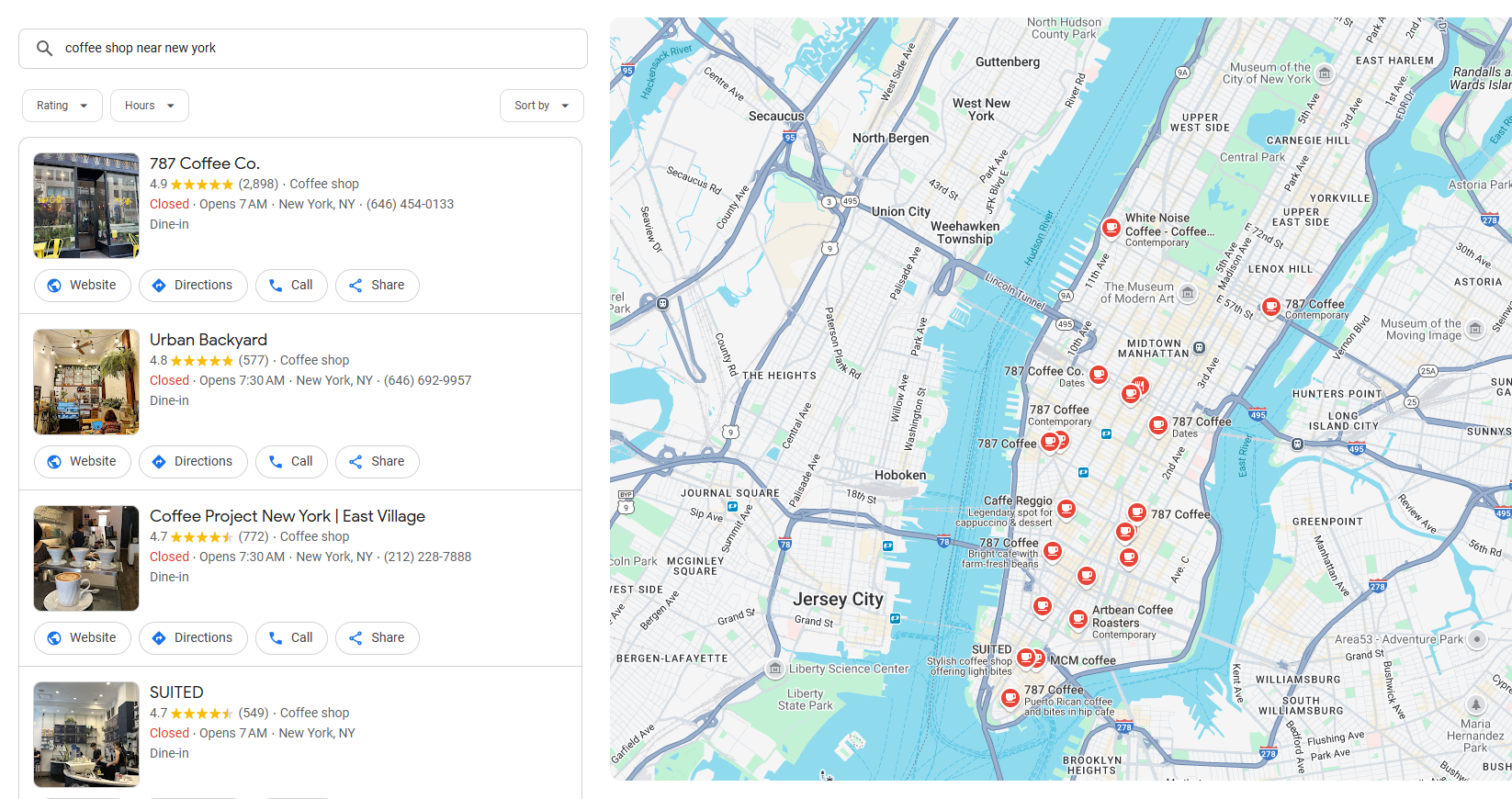This screenshot has width=1512, height=799.
Task: Click the Liberty Science Center map icon
Action: [775, 669]
